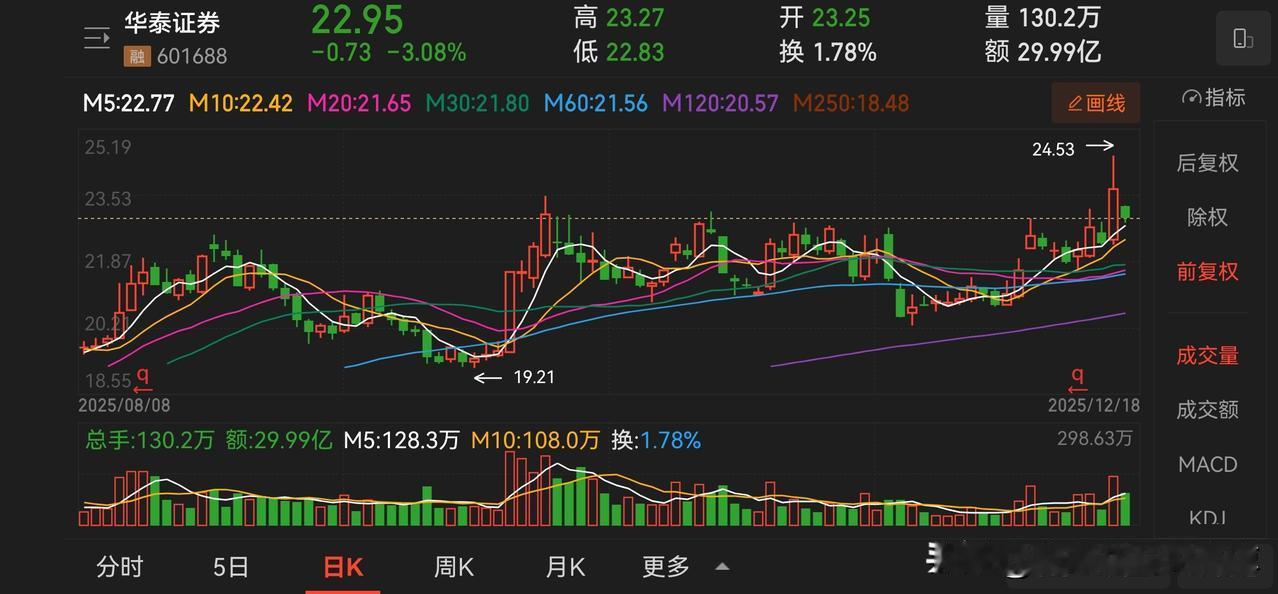The height and width of the screenshot is (594, 1278).
Task: Click the 融 margin badge
Action: click(x=136, y=56)
